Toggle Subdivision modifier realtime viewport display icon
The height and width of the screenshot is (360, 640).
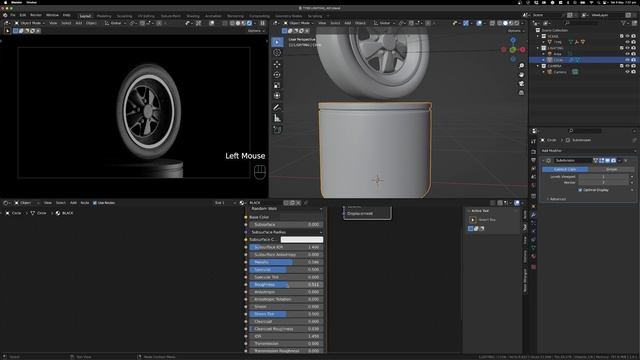pos(607,160)
